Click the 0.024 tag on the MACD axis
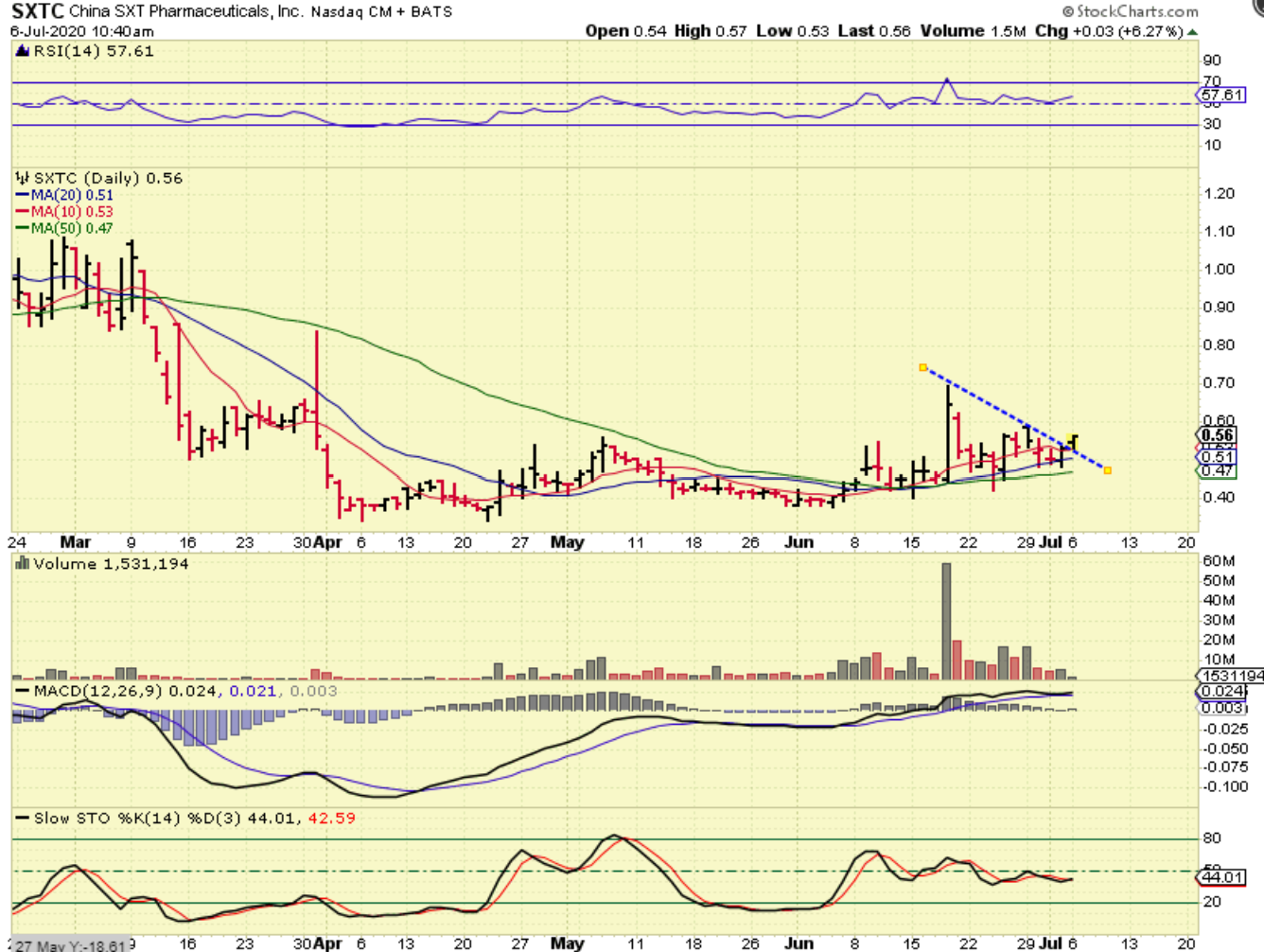 tap(1222, 692)
